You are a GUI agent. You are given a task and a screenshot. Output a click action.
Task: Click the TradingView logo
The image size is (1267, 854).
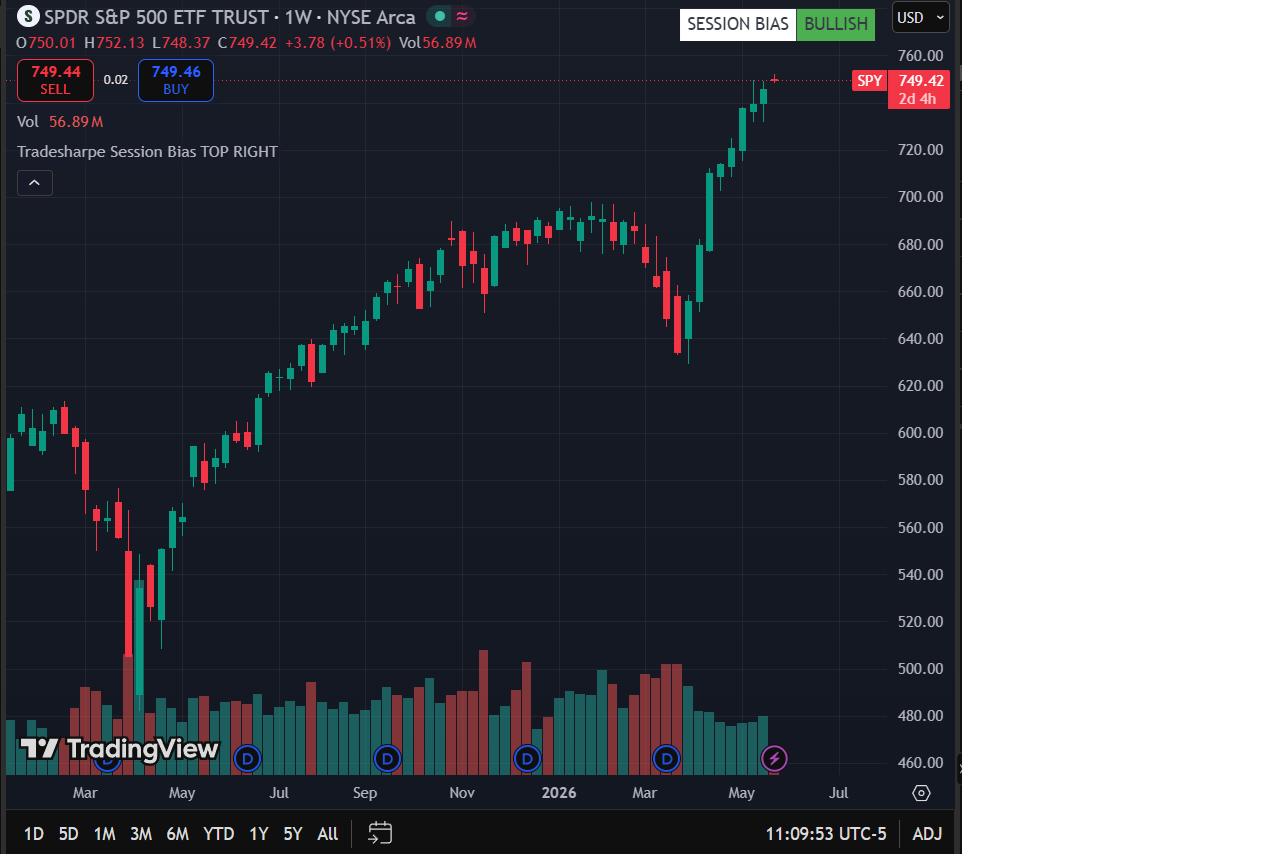click(119, 748)
